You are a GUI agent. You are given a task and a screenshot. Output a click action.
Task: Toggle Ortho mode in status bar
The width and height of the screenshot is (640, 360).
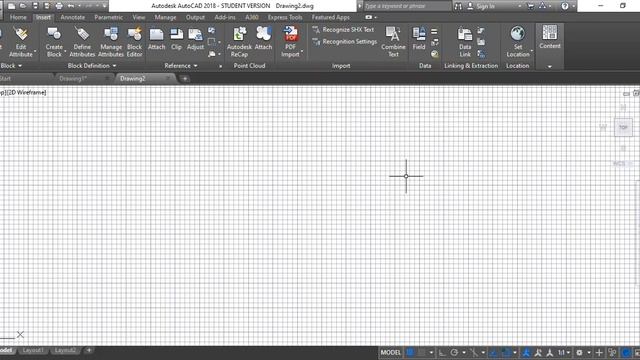[x=442, y=353]
